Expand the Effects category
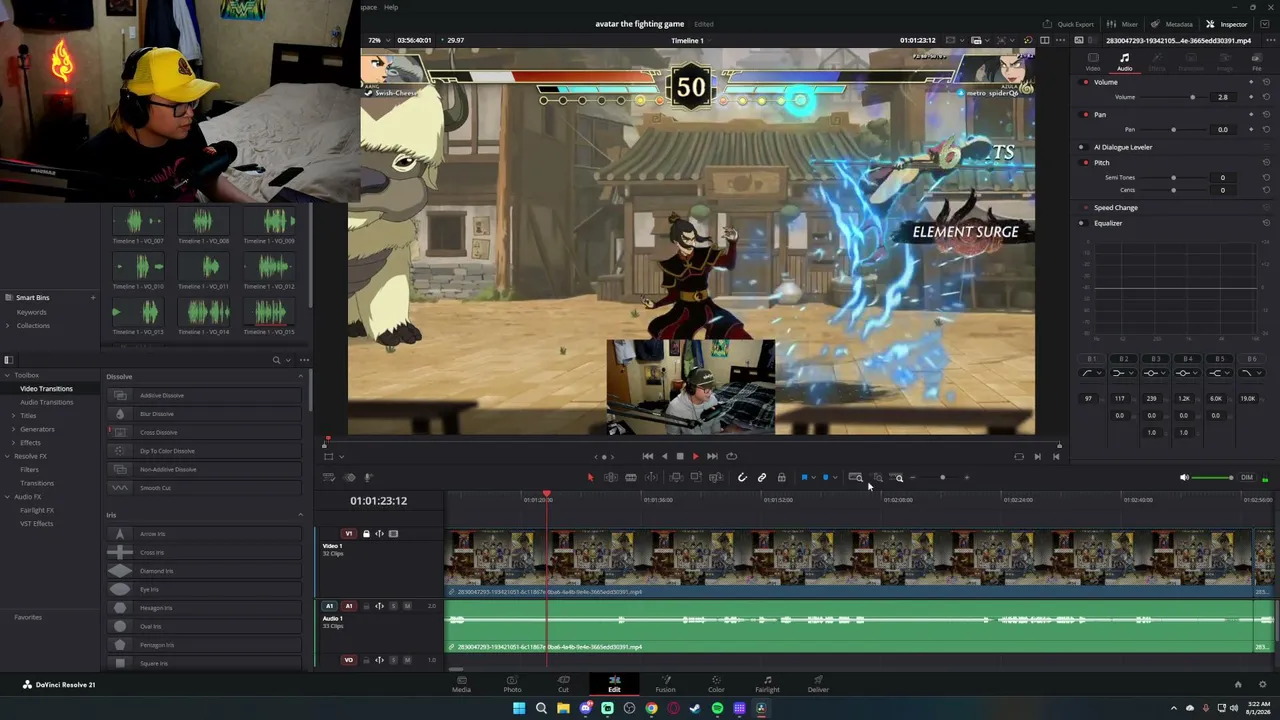This screenshot has height=720, width=1280. click(x=14, y=443)
